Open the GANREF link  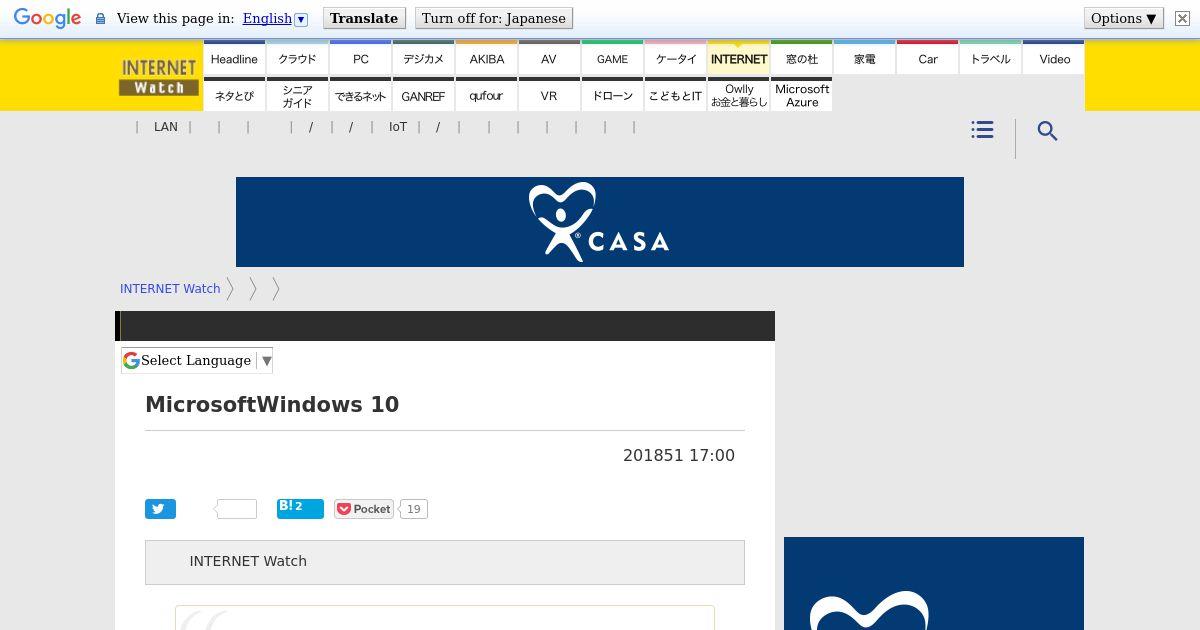pos(423,95)
